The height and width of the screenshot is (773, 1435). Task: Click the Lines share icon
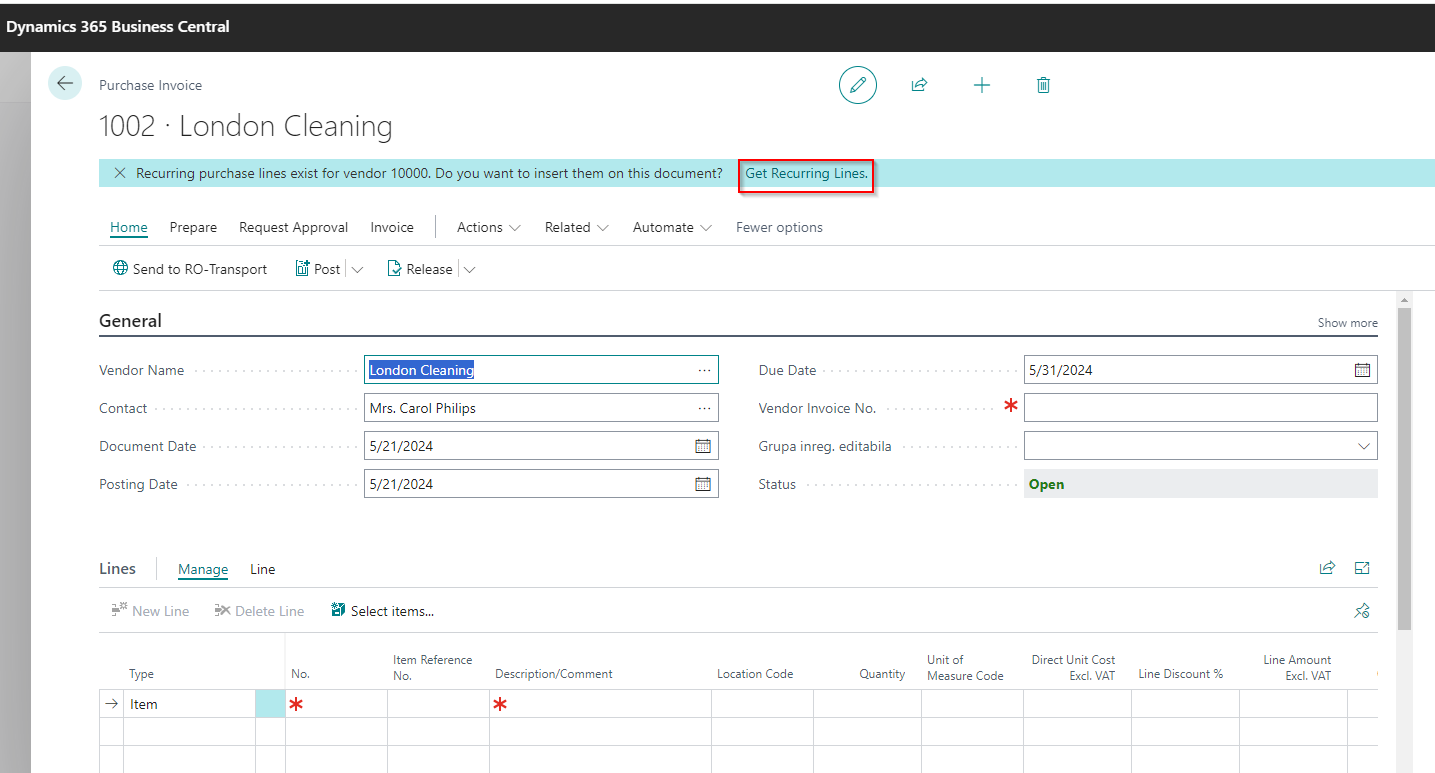click(x=1327, y=568)
